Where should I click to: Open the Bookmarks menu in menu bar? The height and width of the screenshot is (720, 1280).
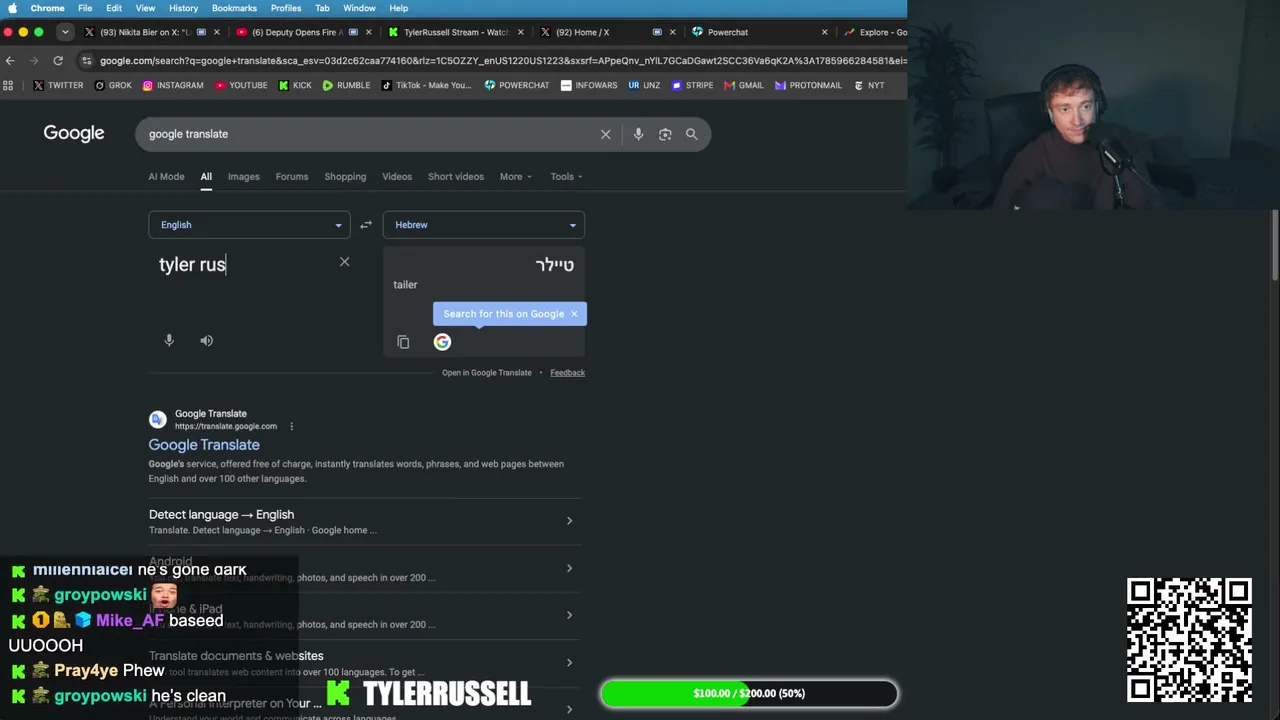pyautogui.click(x=234, y=8)
